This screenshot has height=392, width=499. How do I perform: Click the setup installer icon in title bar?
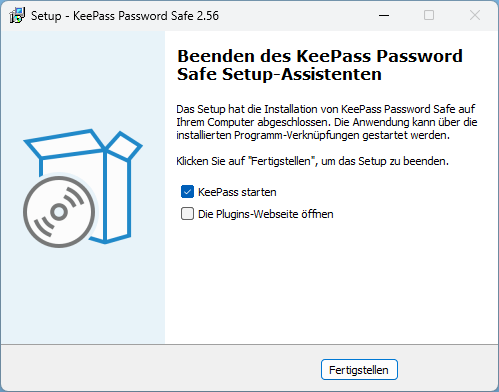click(x=17, y=15)
